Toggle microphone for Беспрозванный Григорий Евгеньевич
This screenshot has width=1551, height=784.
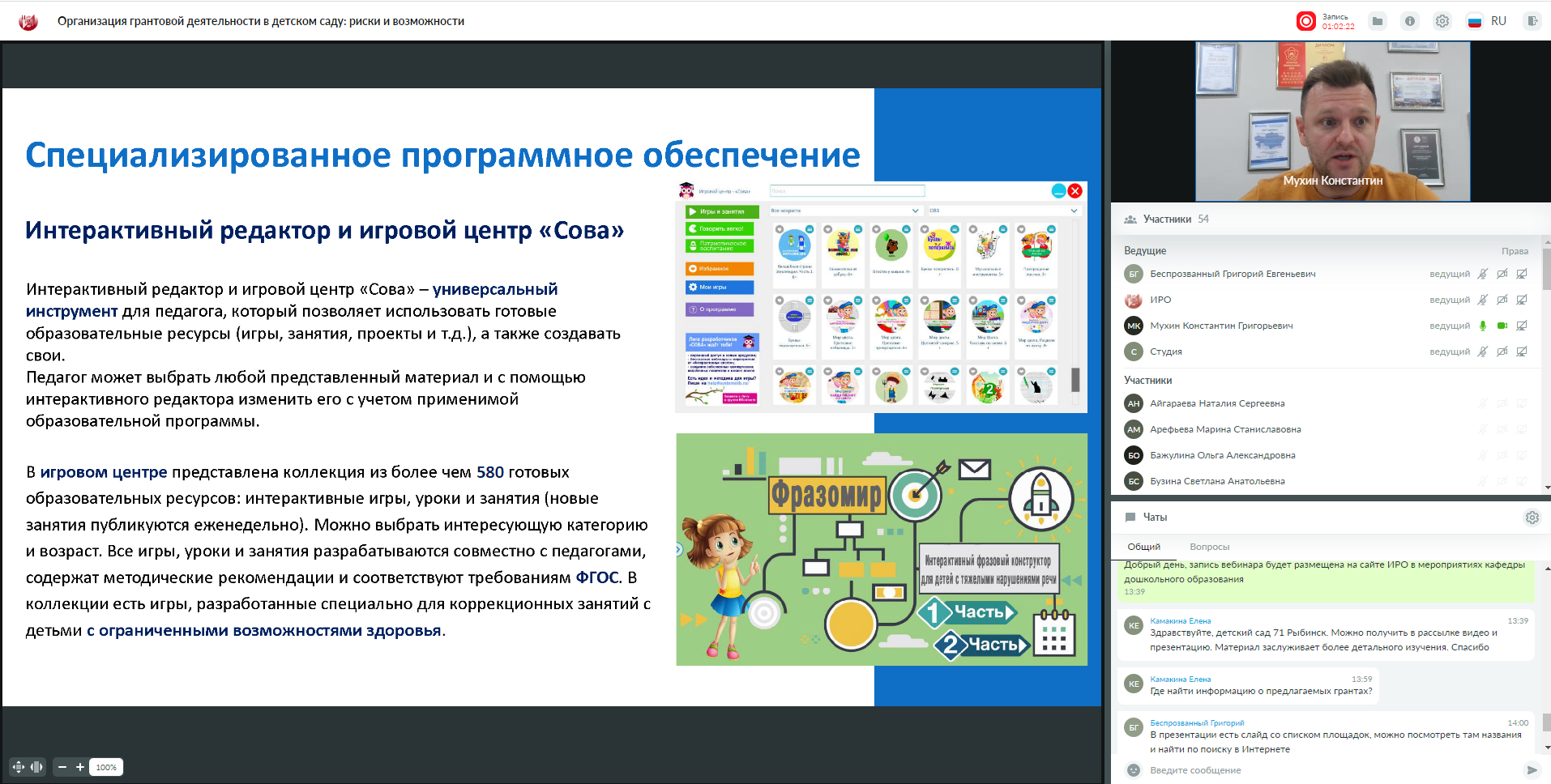pos(1482,274)
